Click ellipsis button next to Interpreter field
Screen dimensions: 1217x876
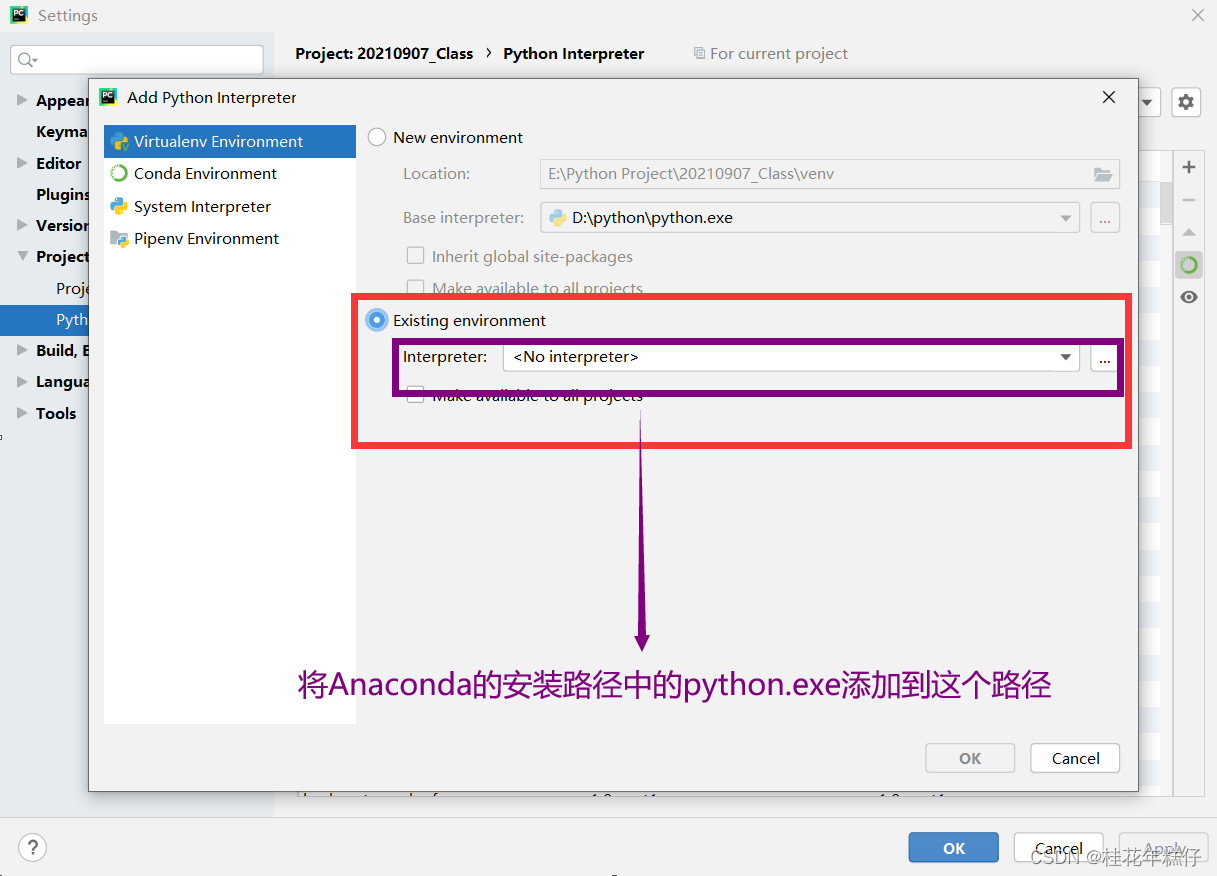1104,358
